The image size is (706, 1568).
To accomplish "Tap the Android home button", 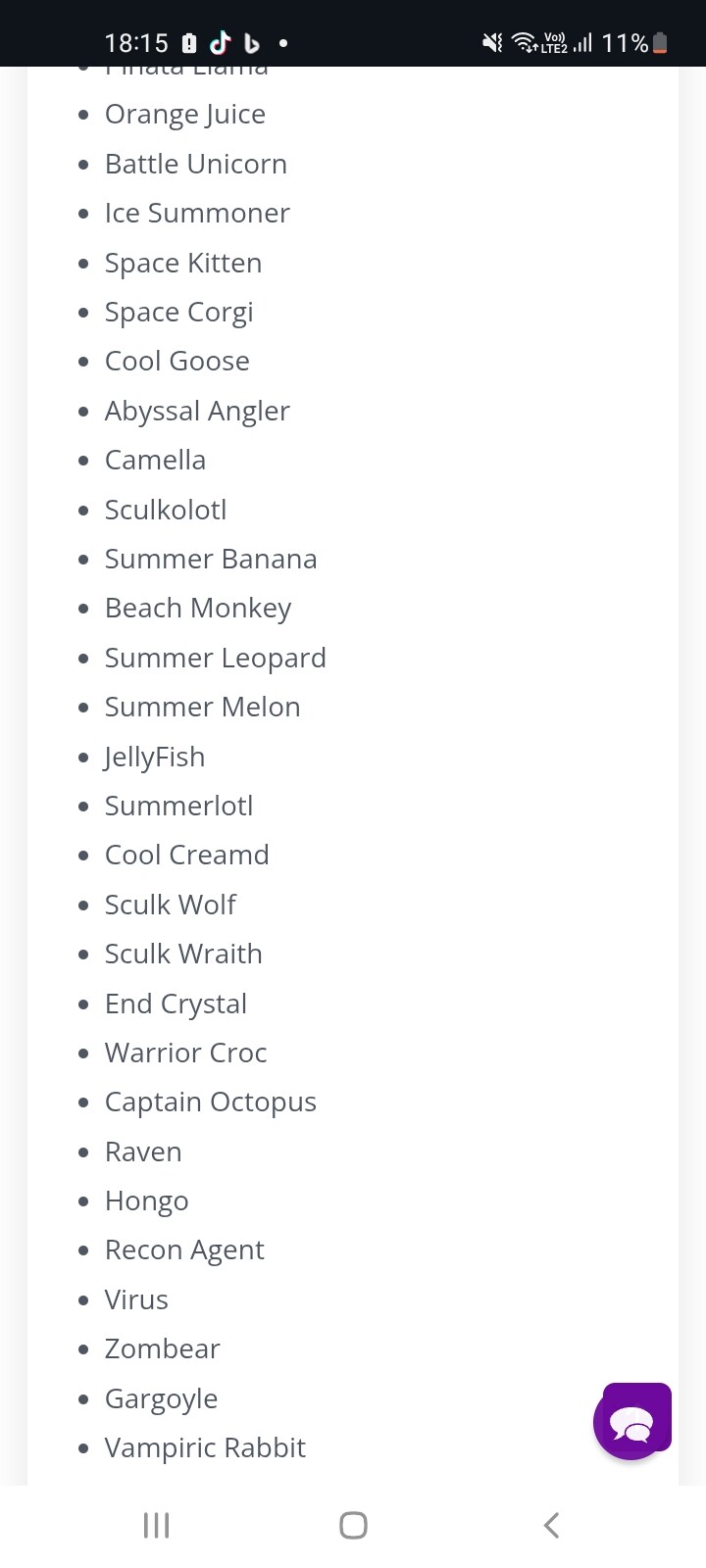I will click(353, 1525).
